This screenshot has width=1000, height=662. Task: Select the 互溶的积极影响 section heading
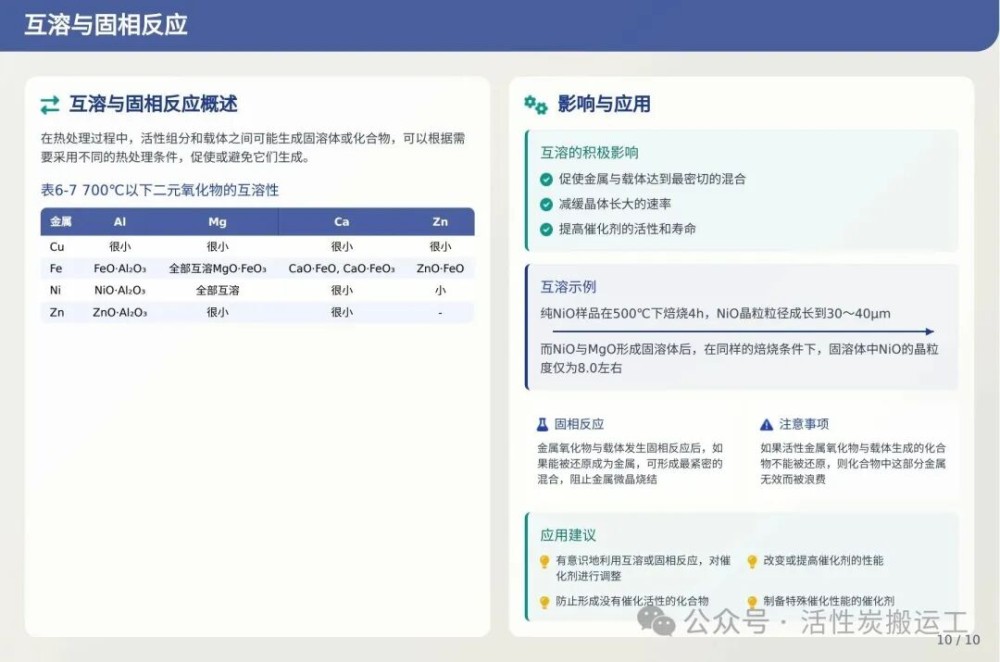click(589, 153)
